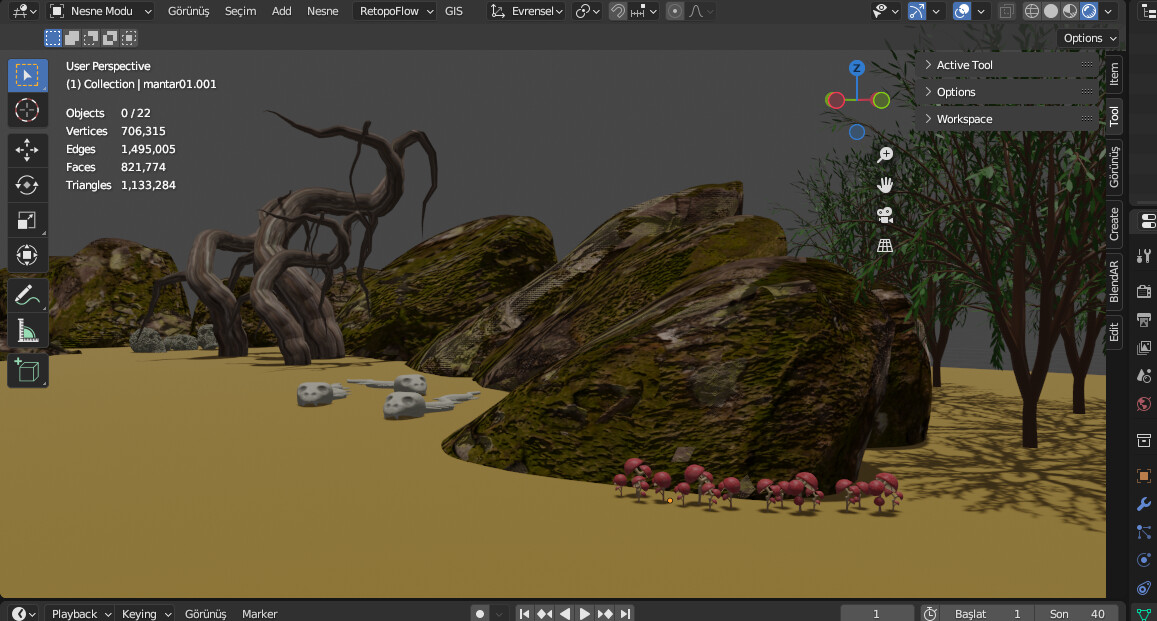
Task: Open the Evrensel transform orientation dropdown
Action: tap(526, 11)
